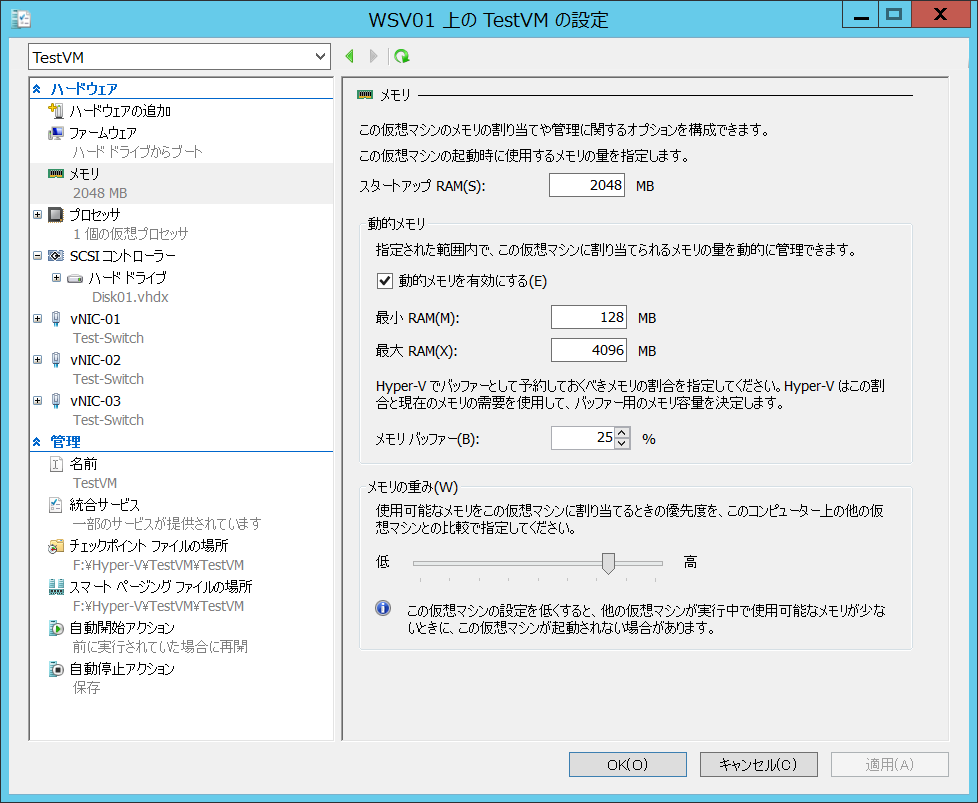Select Integration Services (統合サービス) item
Viewport: 978px width, 803px height.
tap(104, 505)
